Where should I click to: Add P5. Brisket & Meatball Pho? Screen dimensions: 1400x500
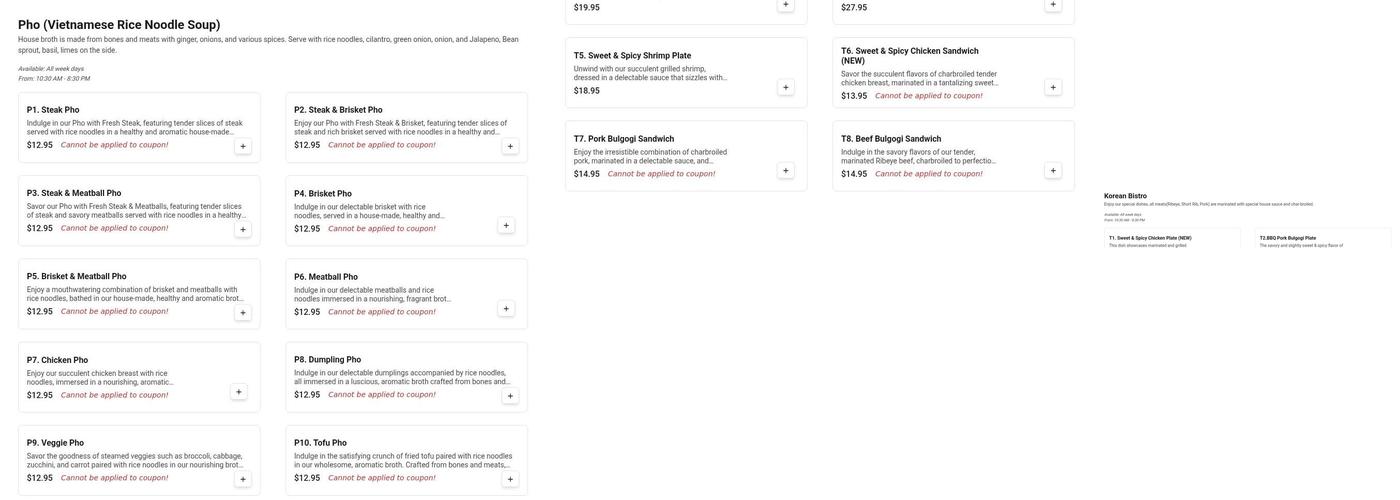tap(243, 313)
